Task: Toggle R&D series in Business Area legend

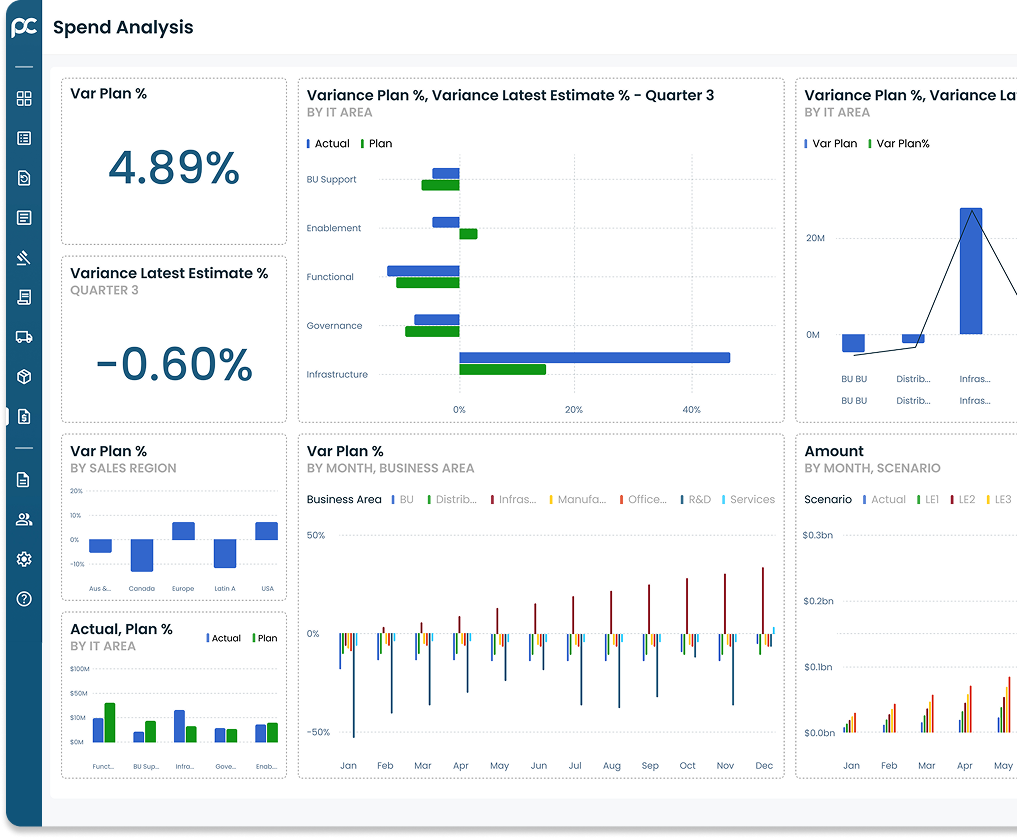Action: point(695,500)
